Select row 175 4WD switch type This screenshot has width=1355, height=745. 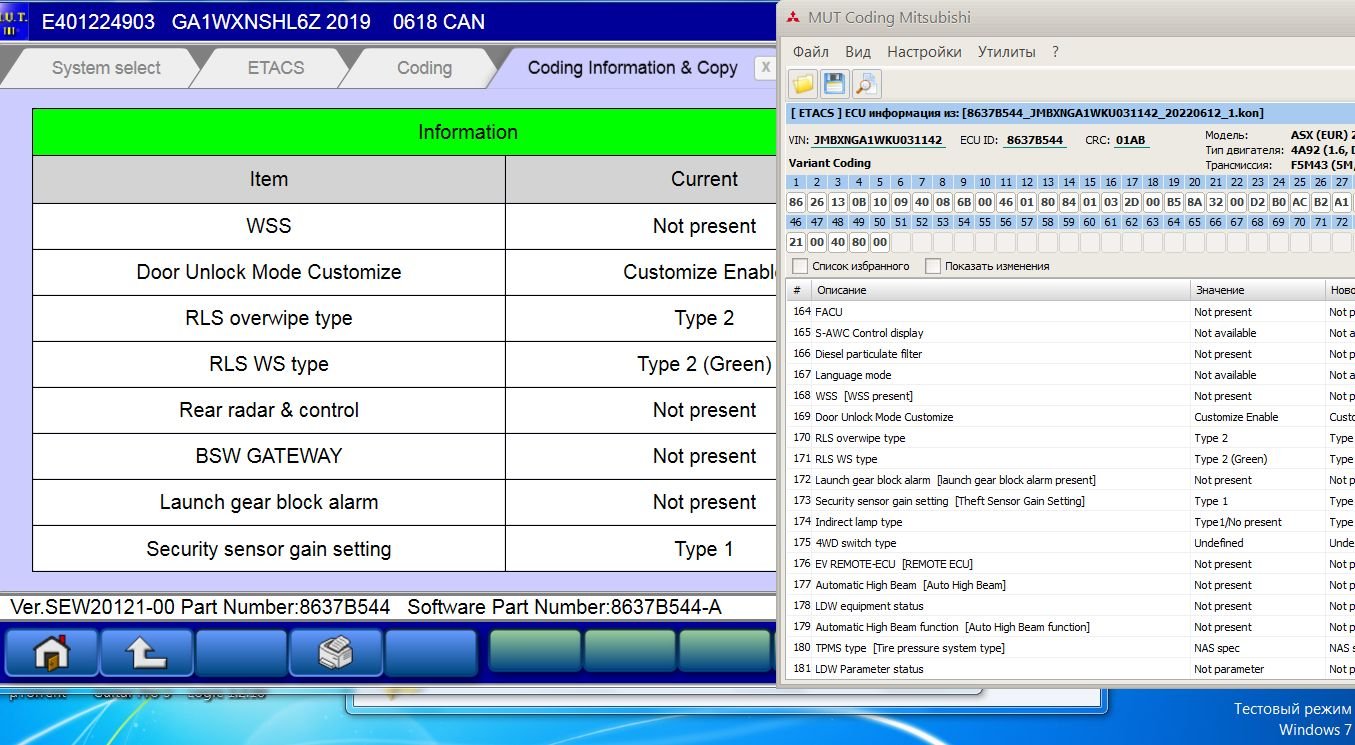[x=1071, y=543]
